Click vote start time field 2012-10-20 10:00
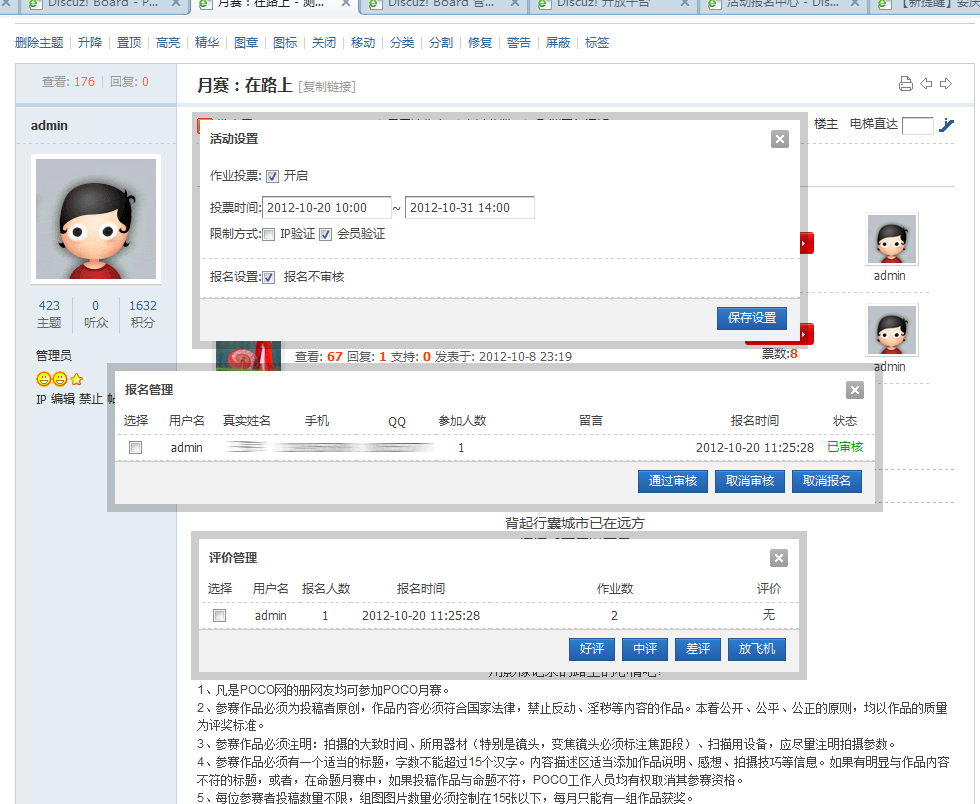This screenshot has width=980, height=804. (x=327, y=208)
